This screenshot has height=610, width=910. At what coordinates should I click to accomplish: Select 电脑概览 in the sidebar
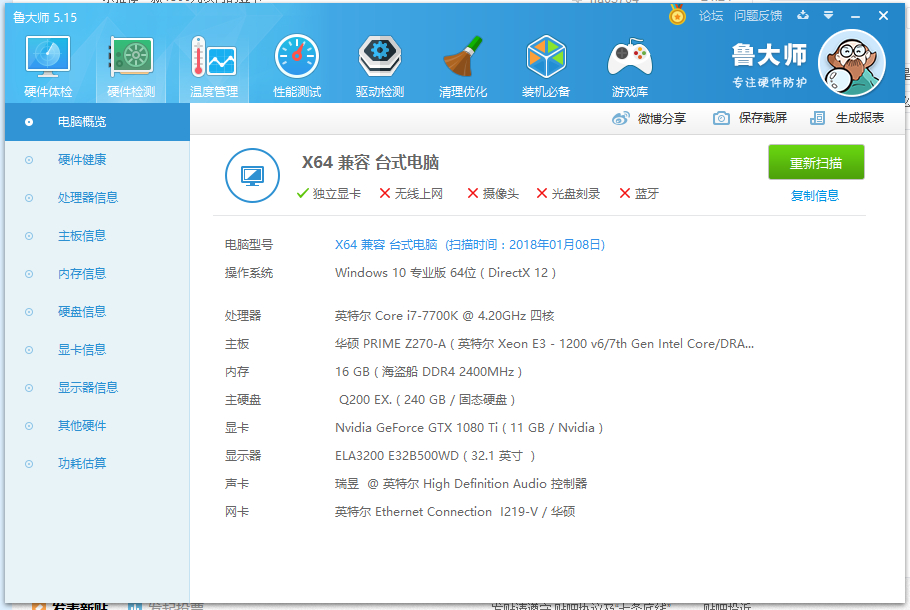tap(98, 122)
